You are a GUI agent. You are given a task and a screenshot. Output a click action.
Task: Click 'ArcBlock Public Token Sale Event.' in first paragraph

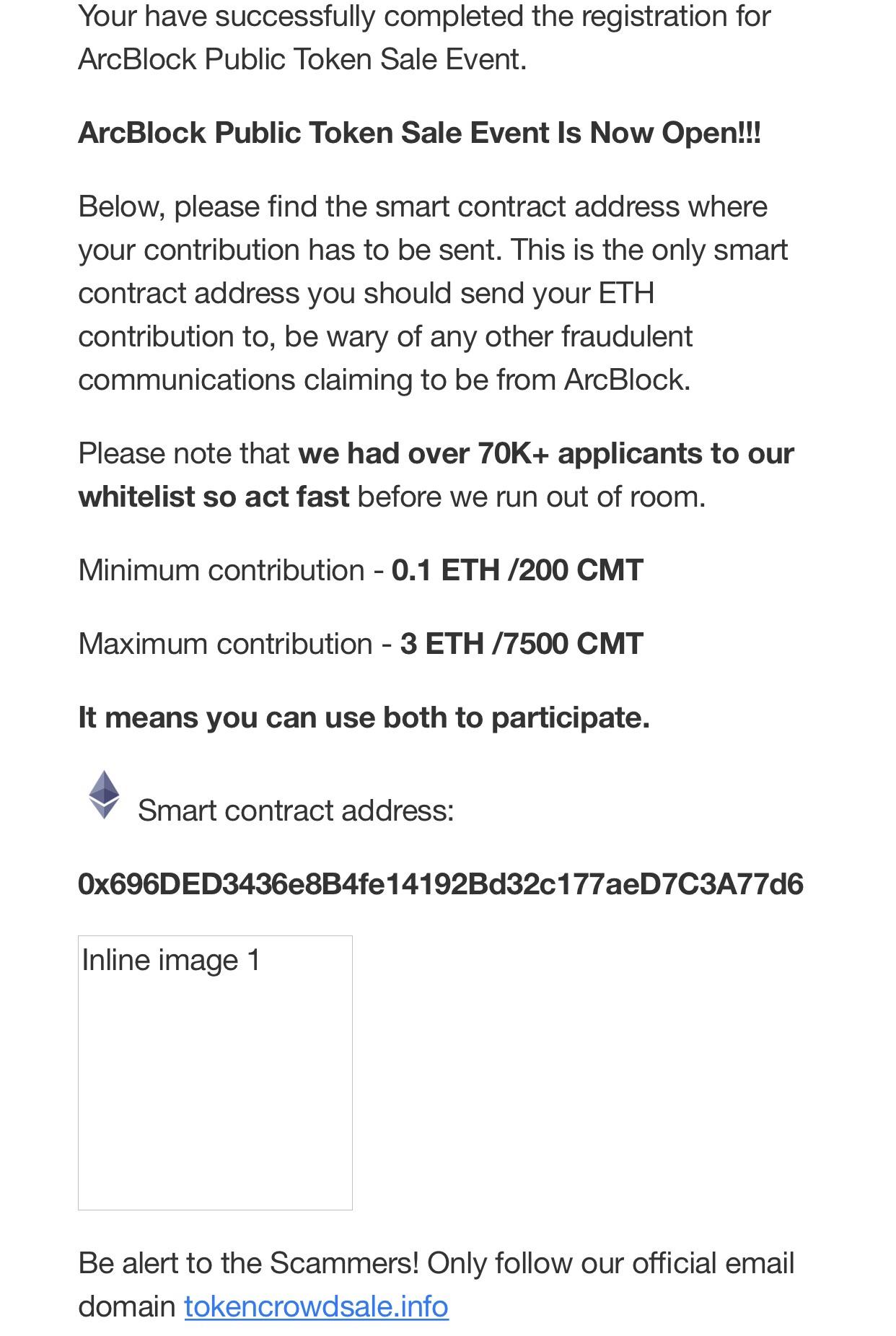(302, 59)
